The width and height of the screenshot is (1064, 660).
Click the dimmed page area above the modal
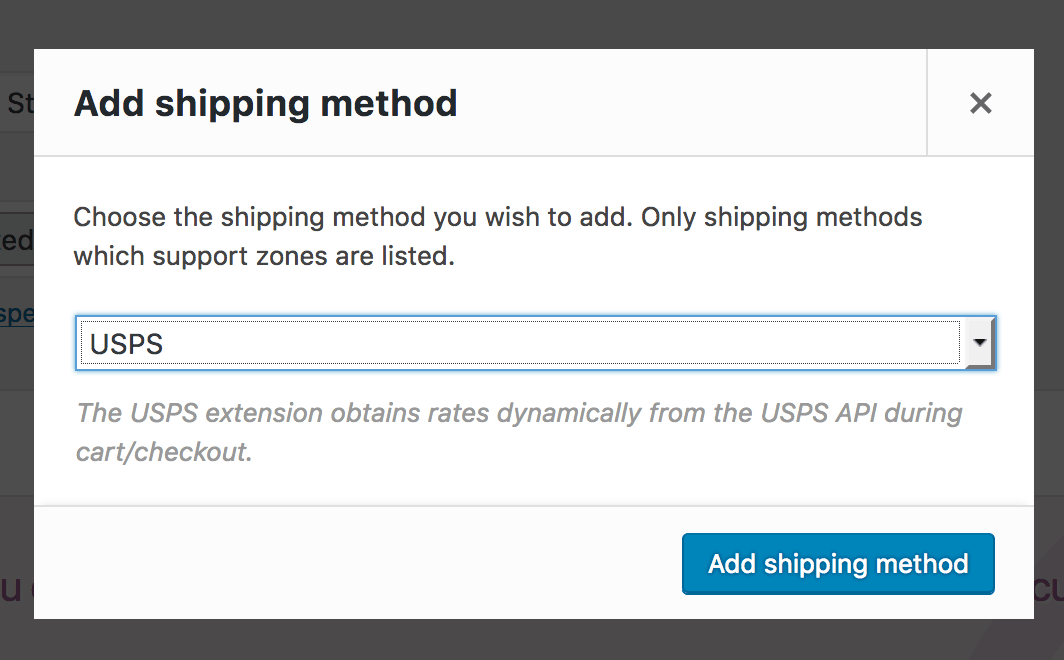click(532, 22)
